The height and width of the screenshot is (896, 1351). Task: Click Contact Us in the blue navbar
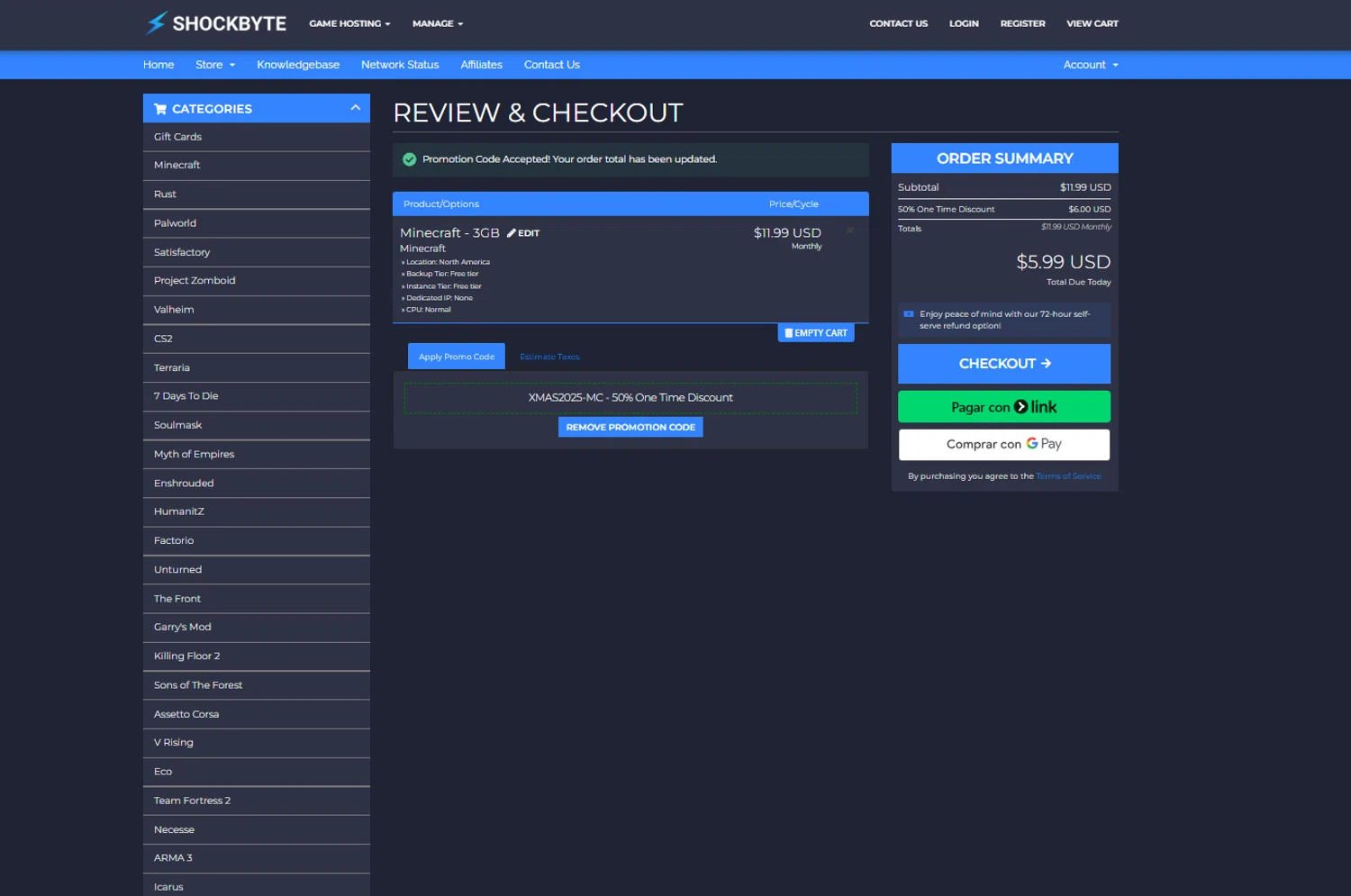pyautogui.click(x=552, y=65)
